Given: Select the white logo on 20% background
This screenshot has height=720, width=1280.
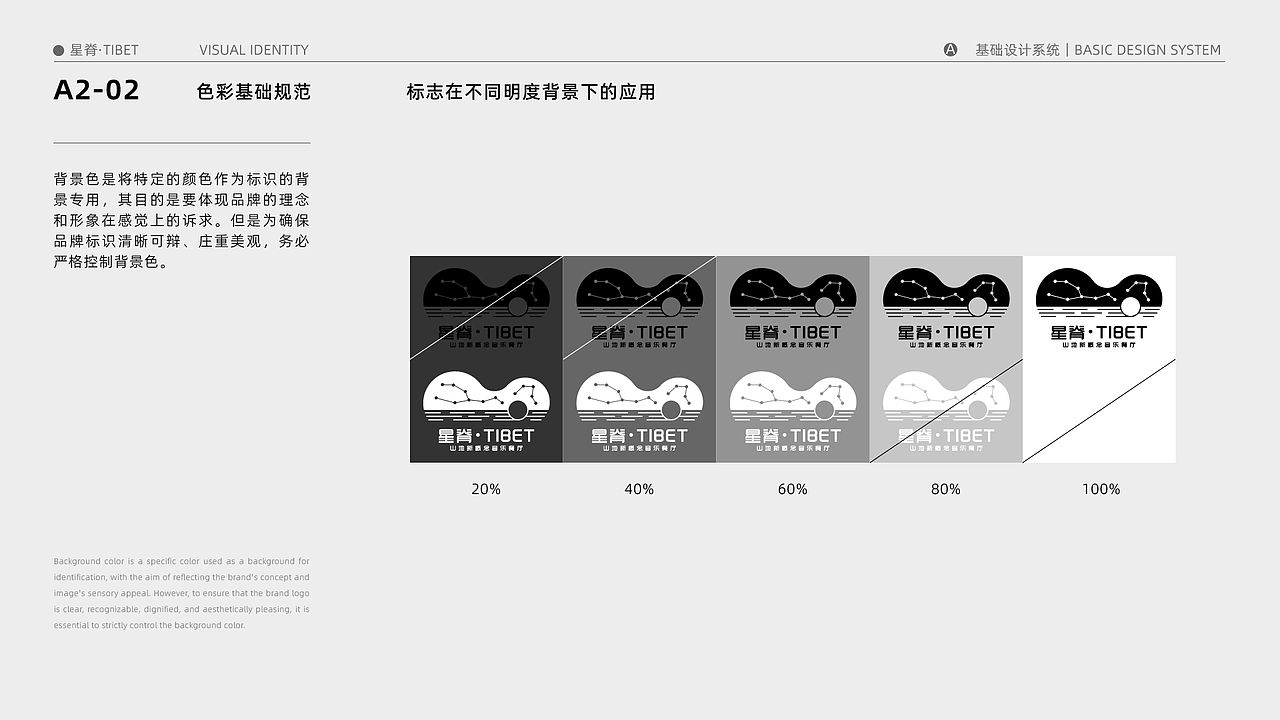Looking at the screenshot, I should [x=486, y=412].
